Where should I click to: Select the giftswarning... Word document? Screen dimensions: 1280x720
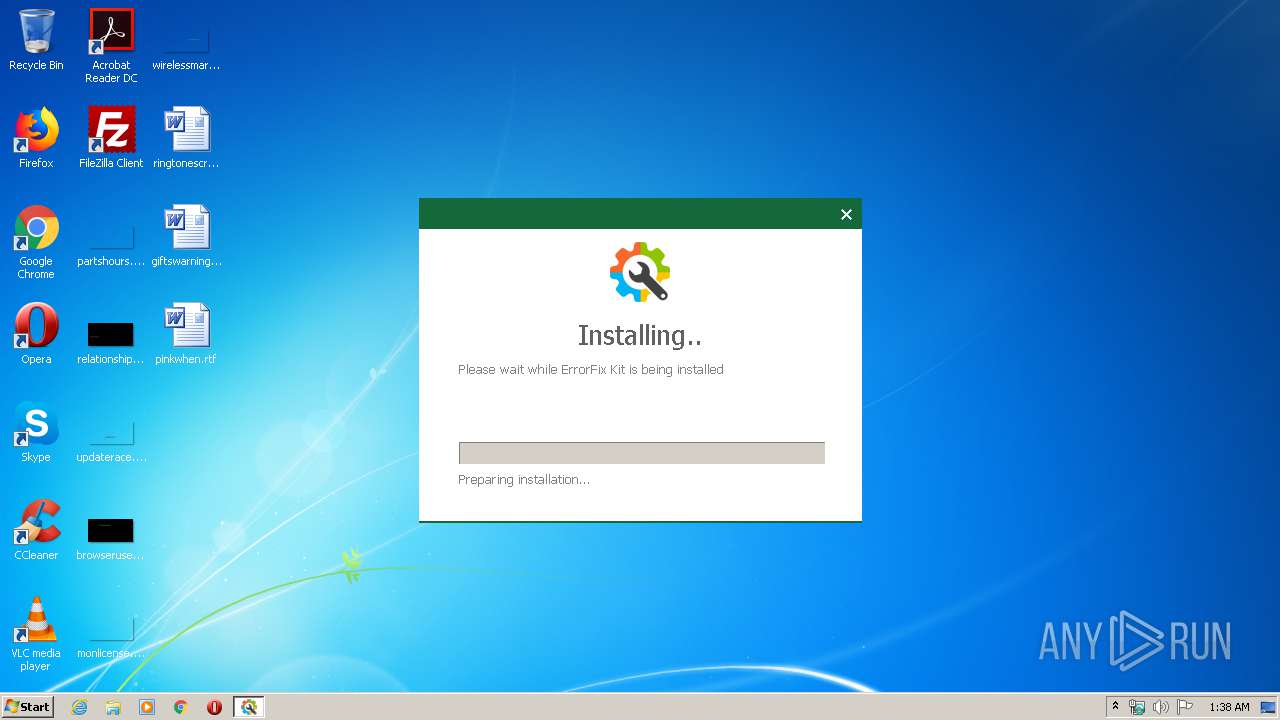pyautogui.click(x=186, y=236)
